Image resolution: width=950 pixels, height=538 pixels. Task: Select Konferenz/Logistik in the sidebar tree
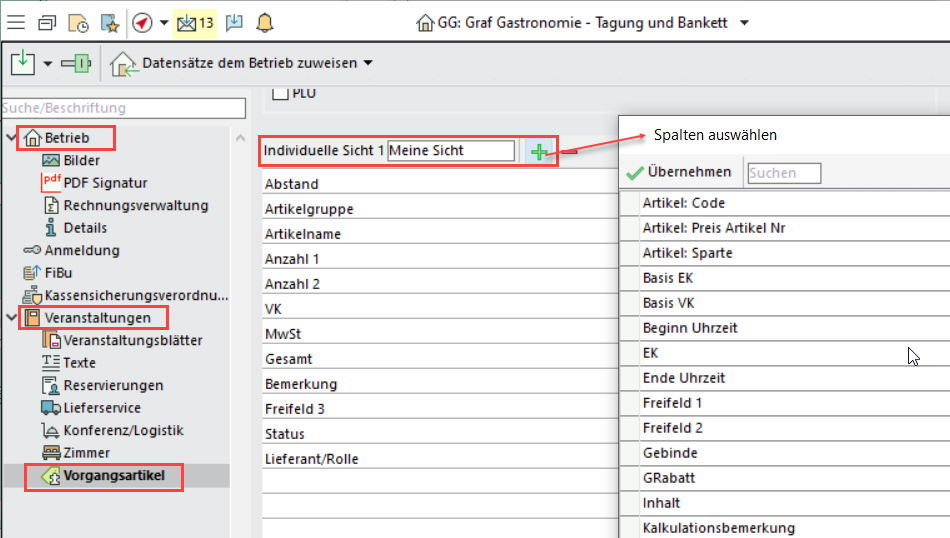coord(123,430)
